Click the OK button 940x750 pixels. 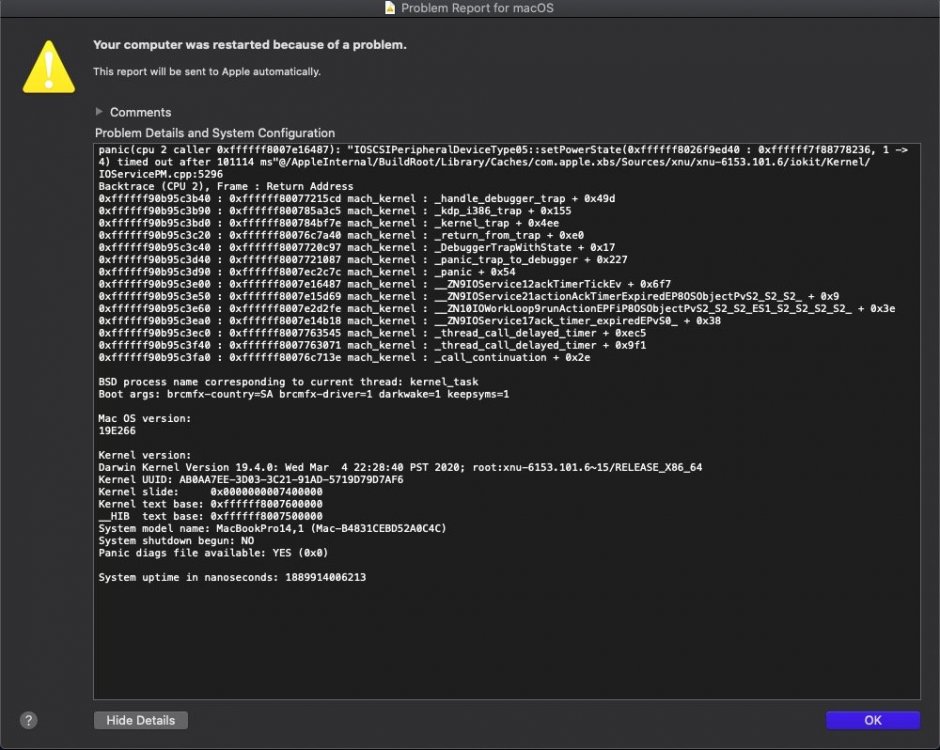coord(872,720)
